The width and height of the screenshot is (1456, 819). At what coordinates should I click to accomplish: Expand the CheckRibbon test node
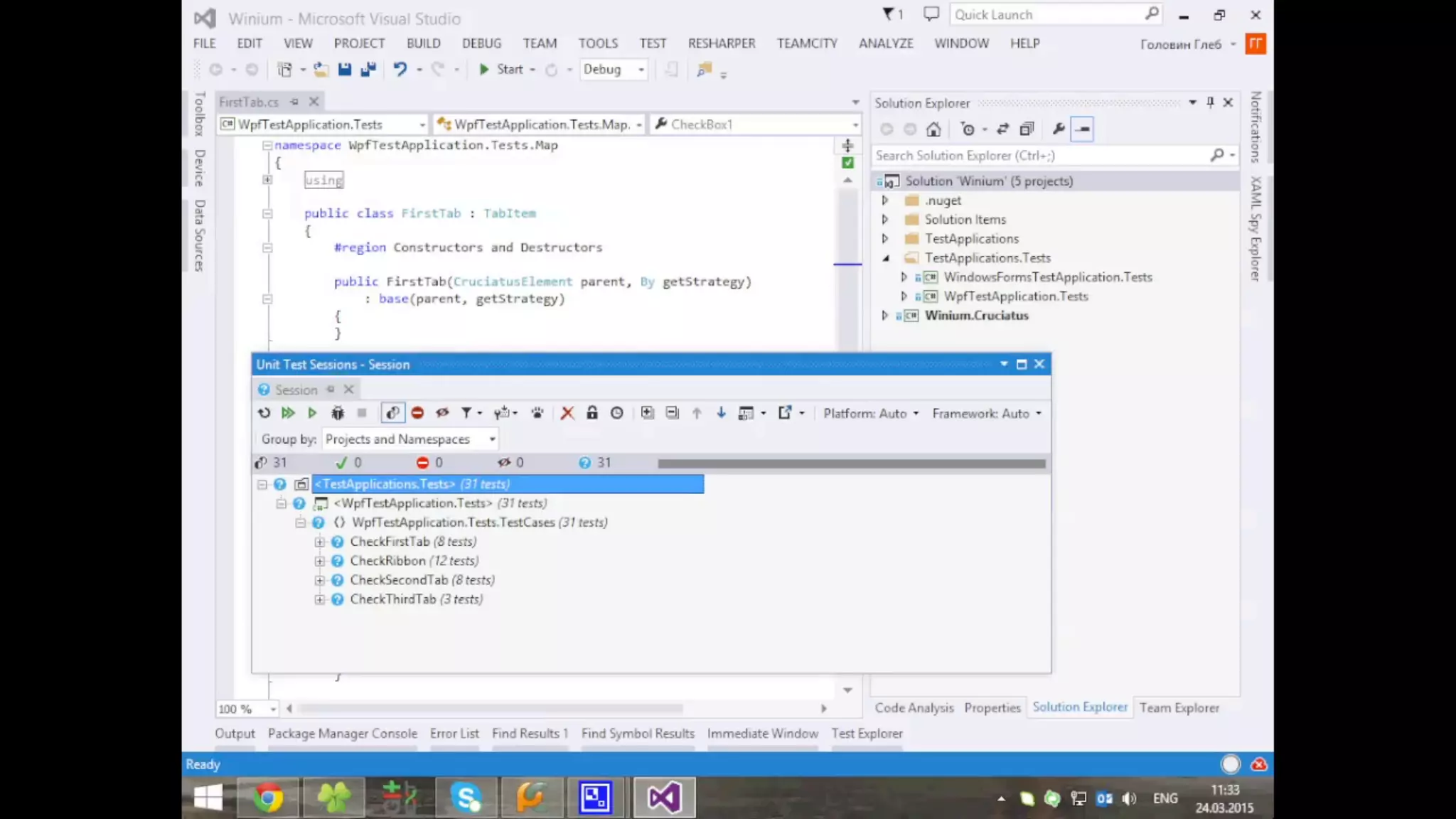(320, 561)
